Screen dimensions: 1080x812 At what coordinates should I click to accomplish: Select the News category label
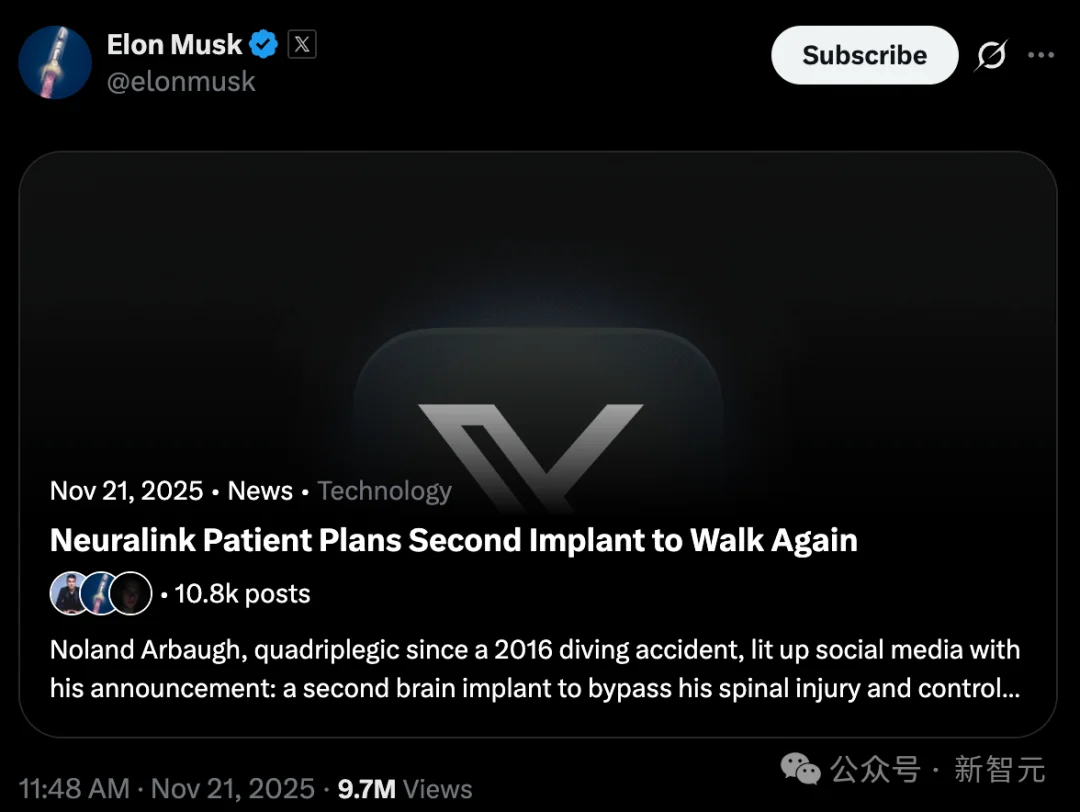pyautogui.click(x=260, y=491)
